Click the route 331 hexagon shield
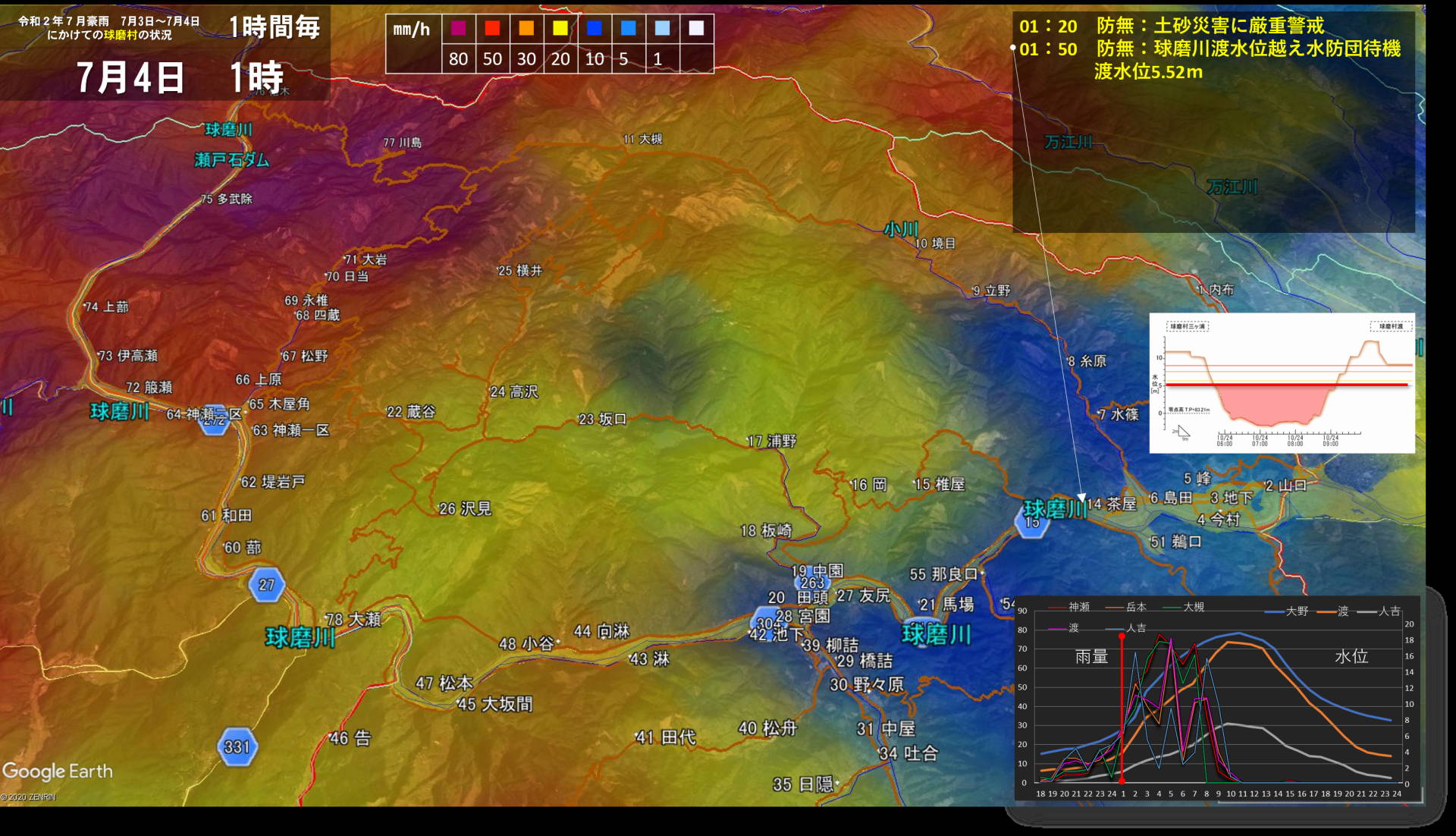Viewport: 1456px width, 836px height. click(x=237, y=746)
